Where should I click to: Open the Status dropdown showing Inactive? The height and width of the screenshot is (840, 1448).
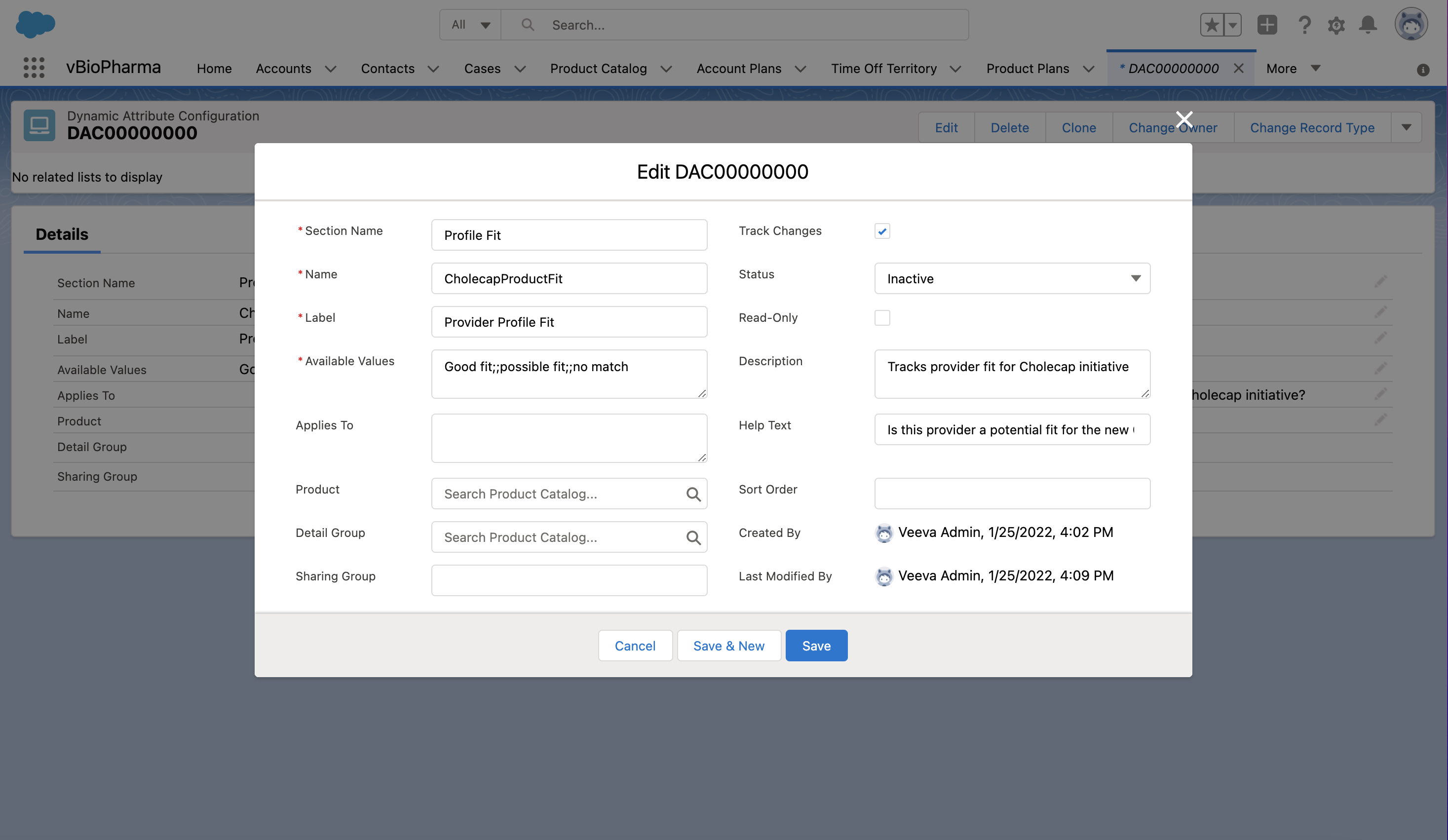(x=1011, y=279)
